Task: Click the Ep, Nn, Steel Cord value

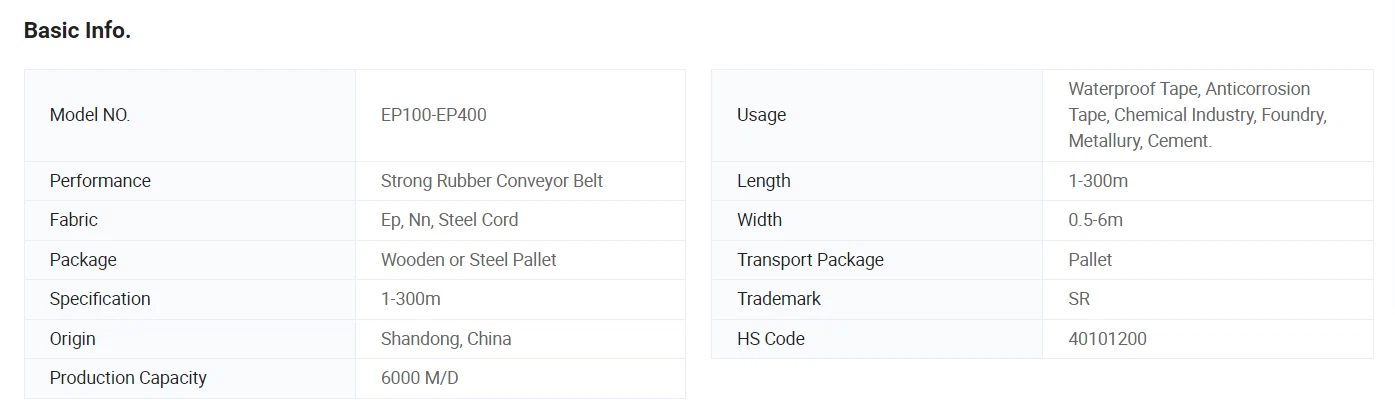Action: 449,220
